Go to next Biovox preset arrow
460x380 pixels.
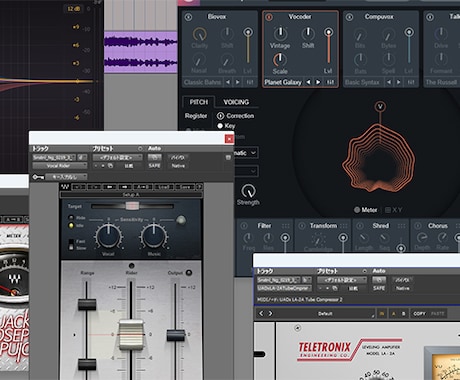click(x=237, y=82)
